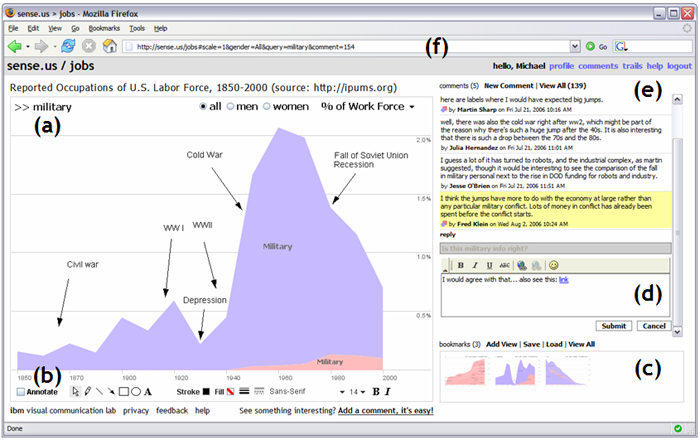This screenshot has width=700, height=440.
Task: Open the forward button history dropdown
Action: [x=55, y=46]
